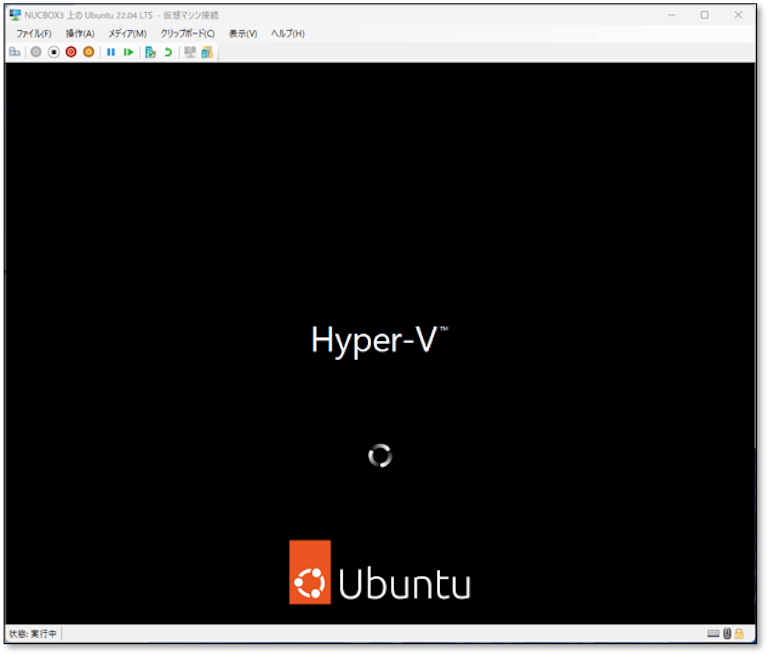Close the virtual machine connection window
This screenshot has width=768, height=655.
click(738, 15)
